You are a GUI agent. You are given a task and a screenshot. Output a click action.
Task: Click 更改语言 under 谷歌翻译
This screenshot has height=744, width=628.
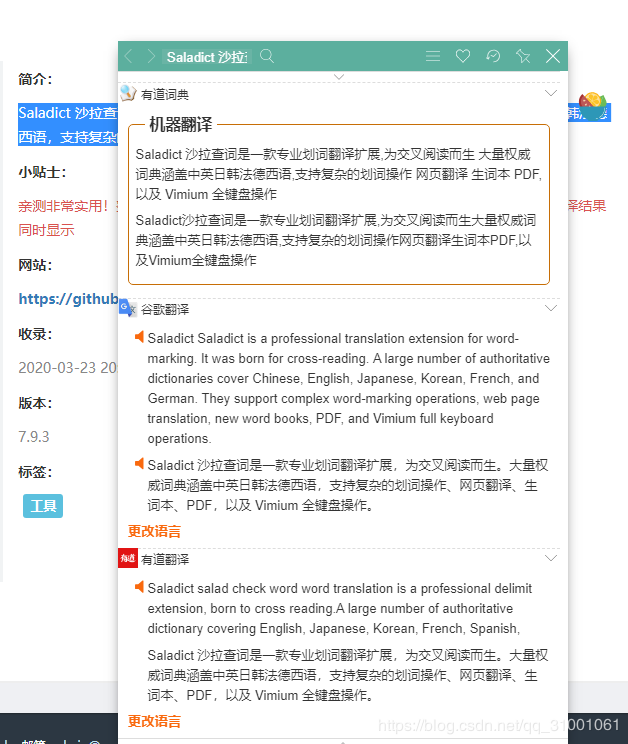click(x=154, y=531)
